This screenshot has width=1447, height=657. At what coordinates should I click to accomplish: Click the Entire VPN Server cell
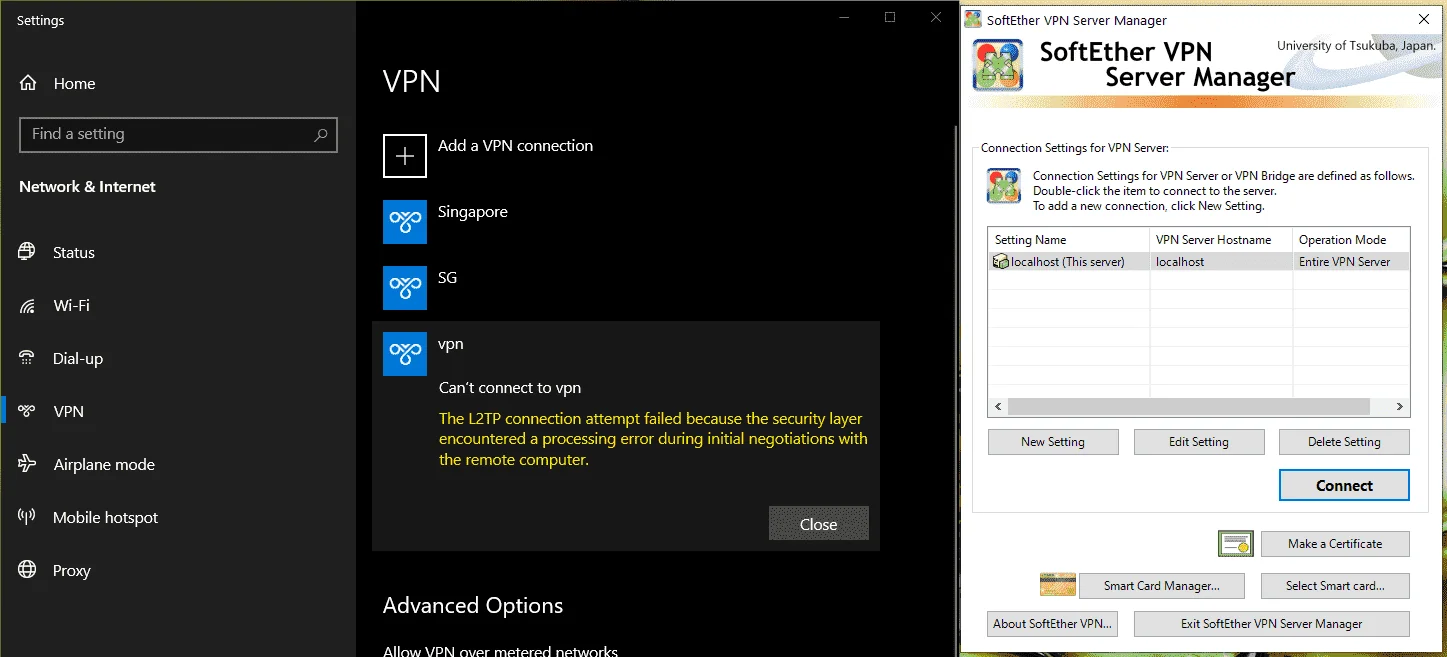pyautogui.click(x=1344, y=262)
